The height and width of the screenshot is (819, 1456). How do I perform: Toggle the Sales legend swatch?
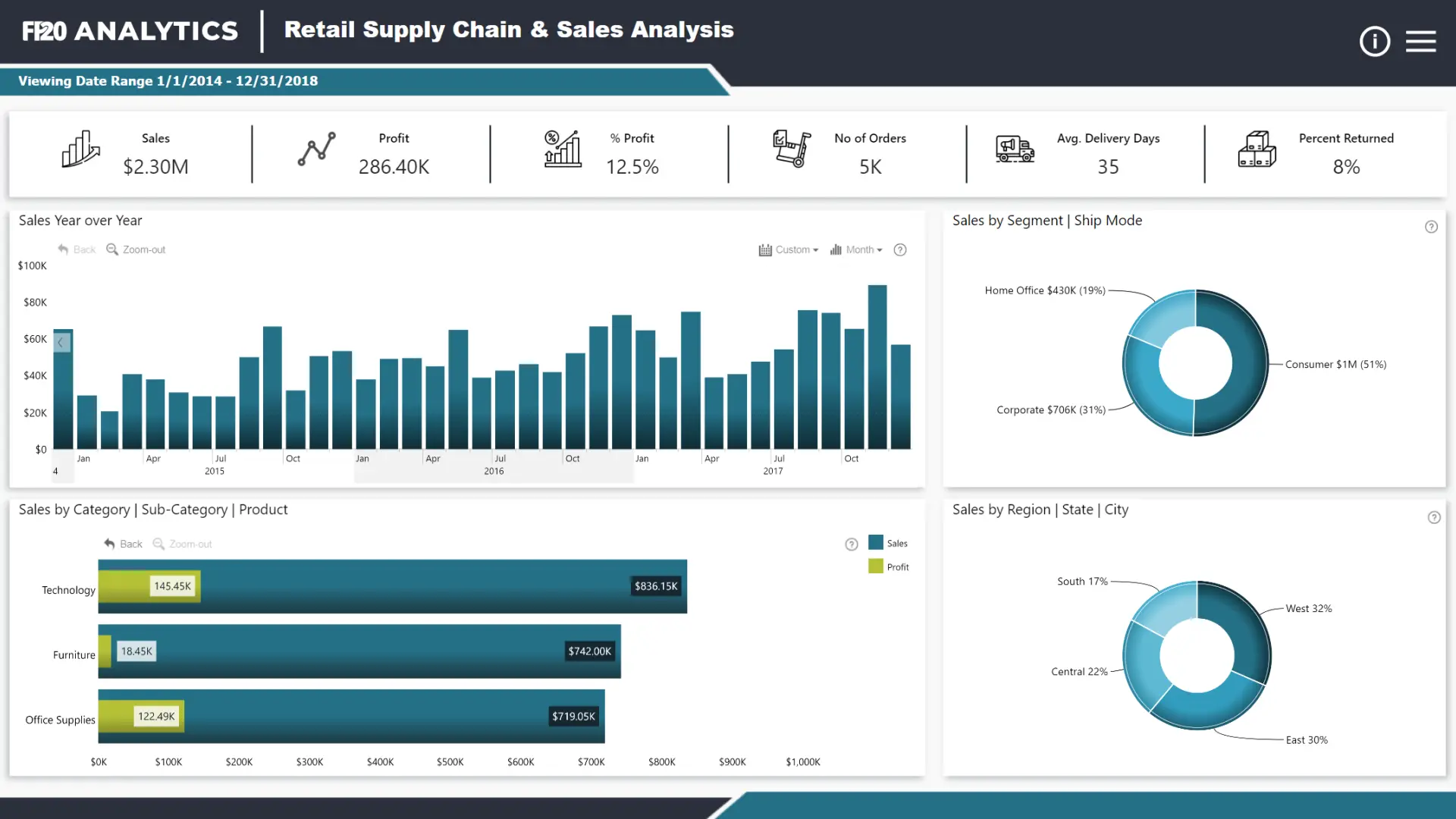[876, 543]
